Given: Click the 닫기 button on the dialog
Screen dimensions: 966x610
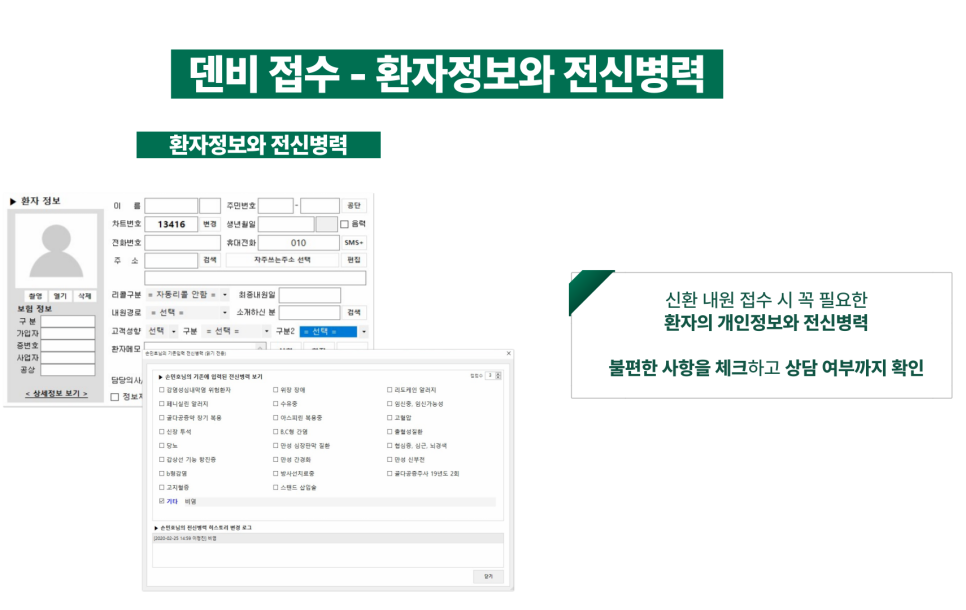Looking at the screenshot, I should 489,574.
